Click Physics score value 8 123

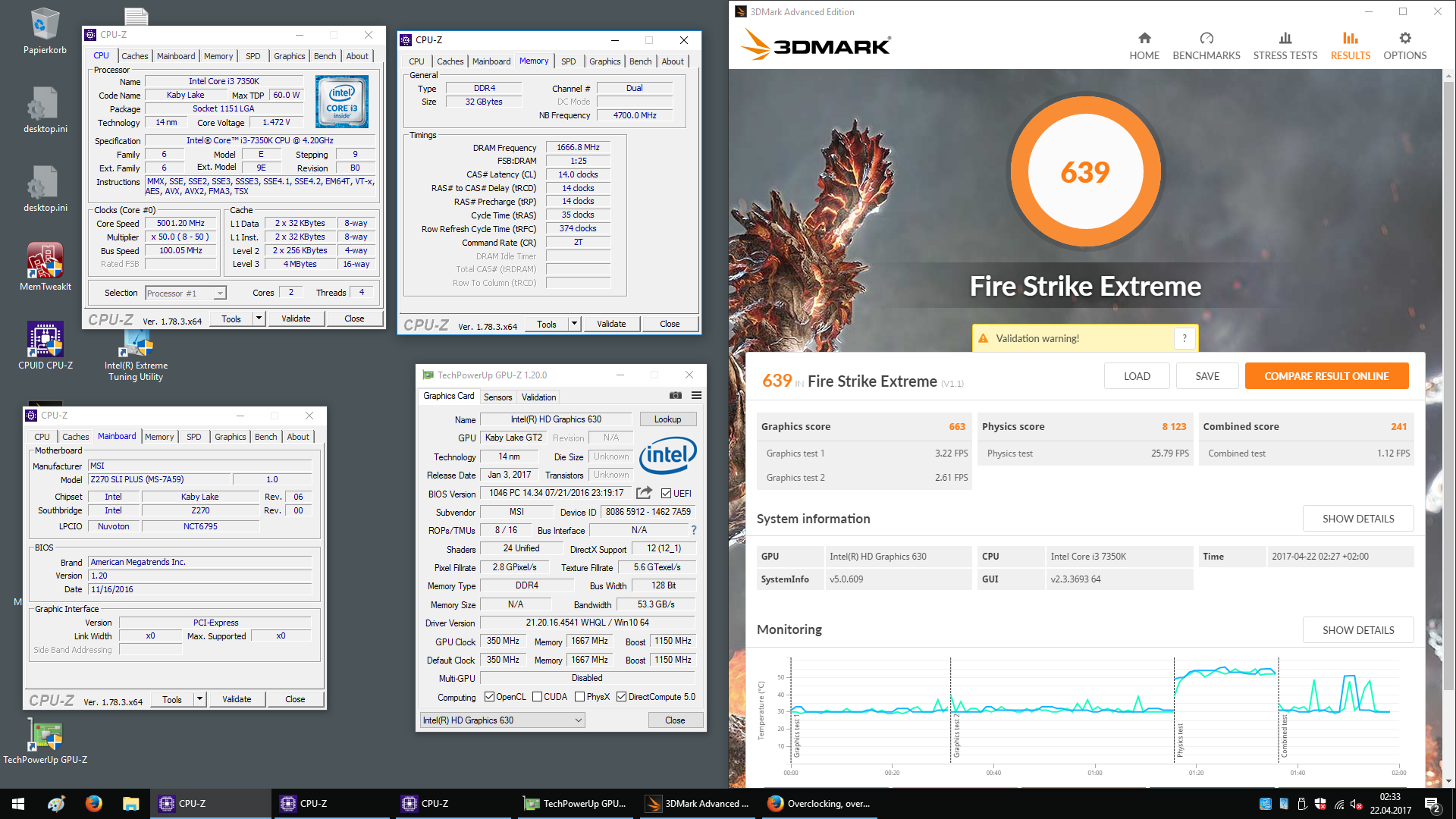(x=1174, y=426)
